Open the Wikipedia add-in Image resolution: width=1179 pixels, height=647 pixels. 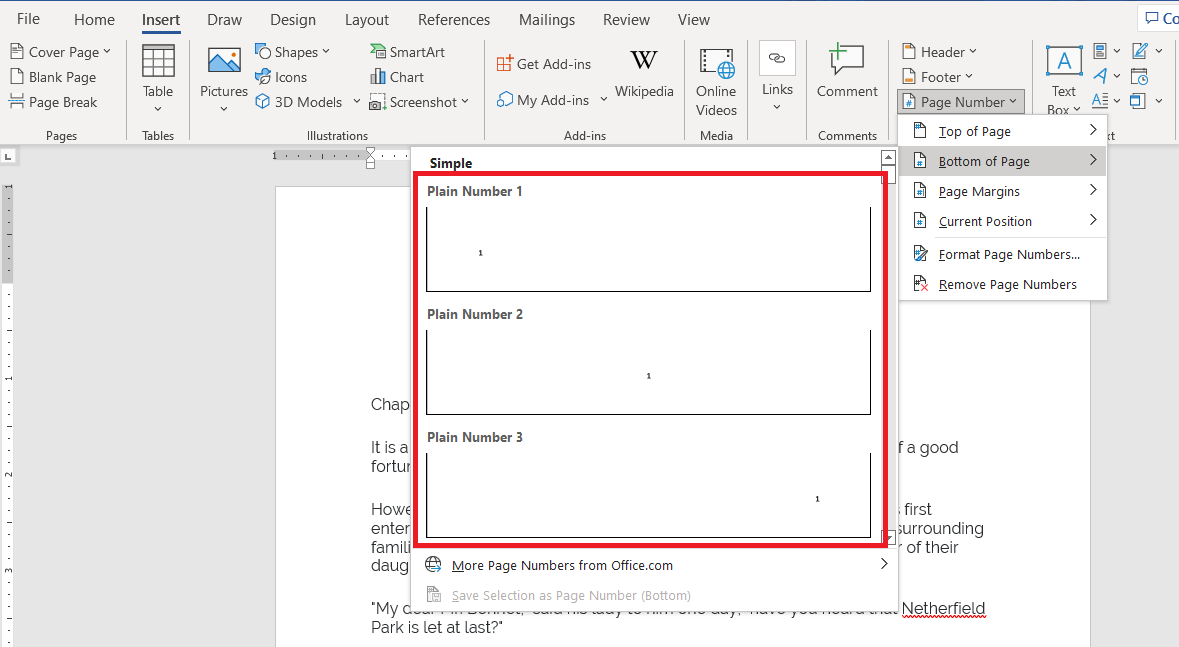(644, 73)
